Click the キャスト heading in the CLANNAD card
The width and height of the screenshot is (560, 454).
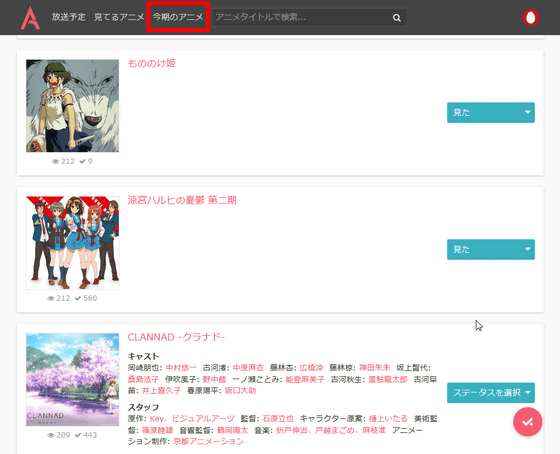click(143, 356)
